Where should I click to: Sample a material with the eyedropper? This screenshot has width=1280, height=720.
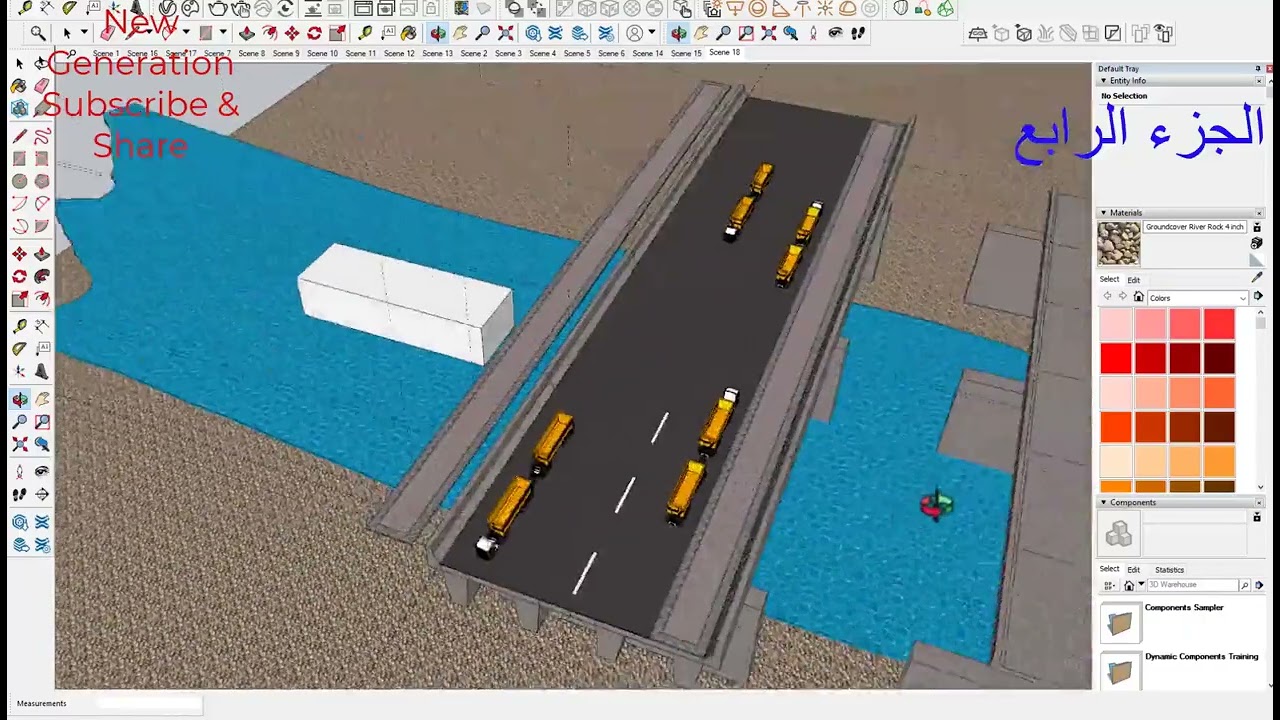pos(1257,277)
